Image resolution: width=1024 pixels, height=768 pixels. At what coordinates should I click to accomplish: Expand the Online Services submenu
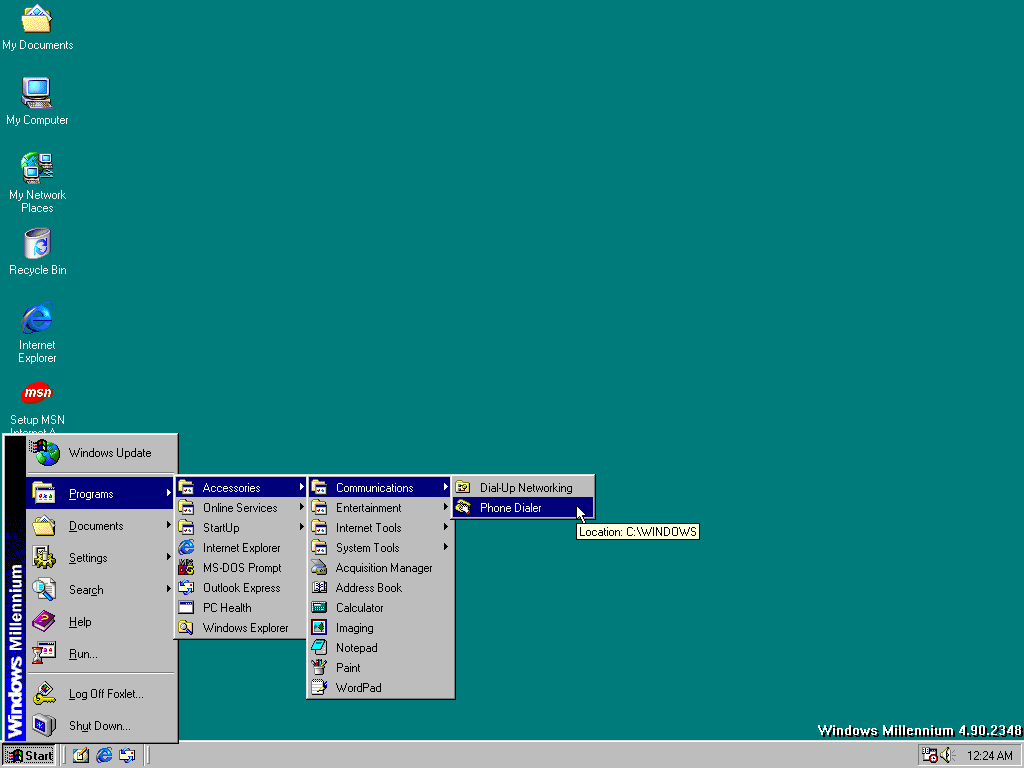click(x=240, y=508)
